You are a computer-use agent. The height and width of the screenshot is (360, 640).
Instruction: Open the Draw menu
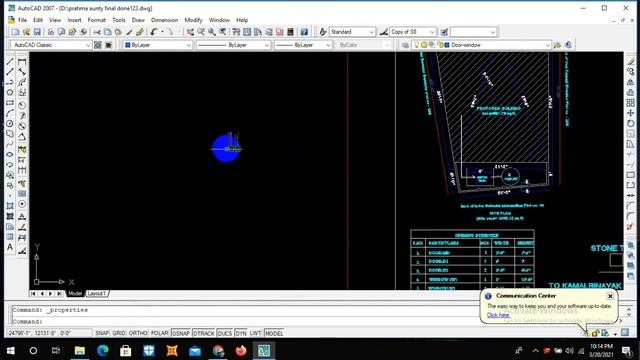(138, 20)
